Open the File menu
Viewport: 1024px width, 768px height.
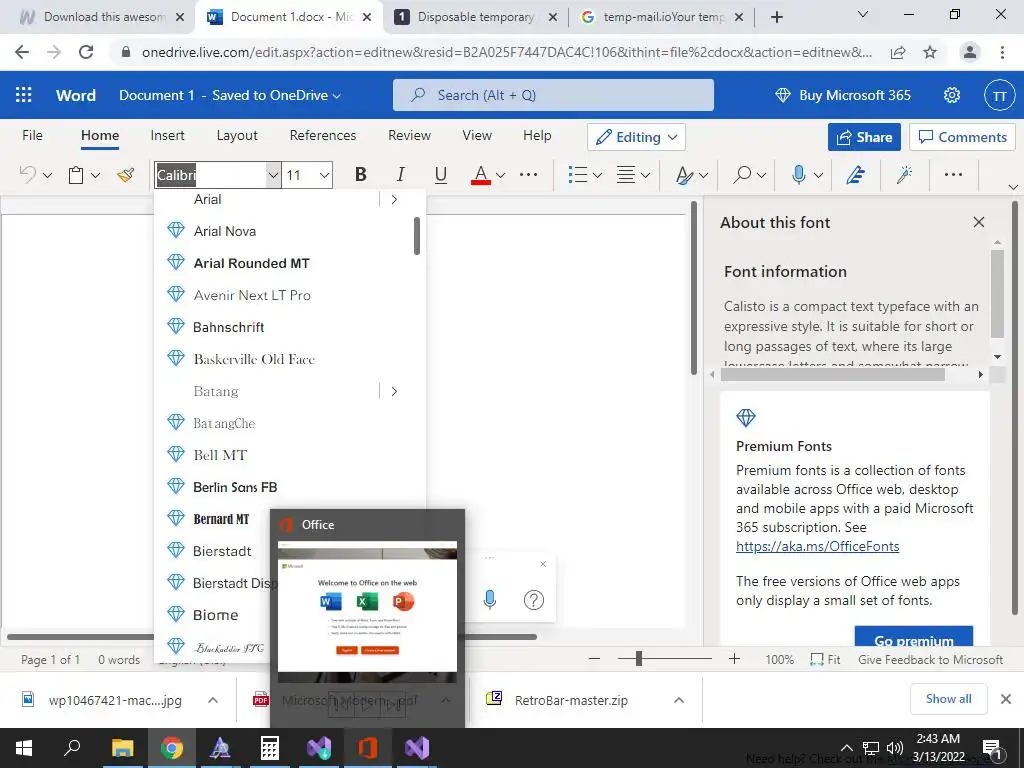click(32, 135)
